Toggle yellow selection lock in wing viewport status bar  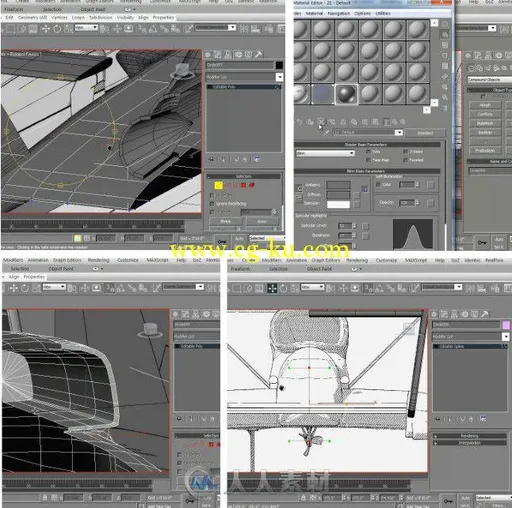[77, 238]
